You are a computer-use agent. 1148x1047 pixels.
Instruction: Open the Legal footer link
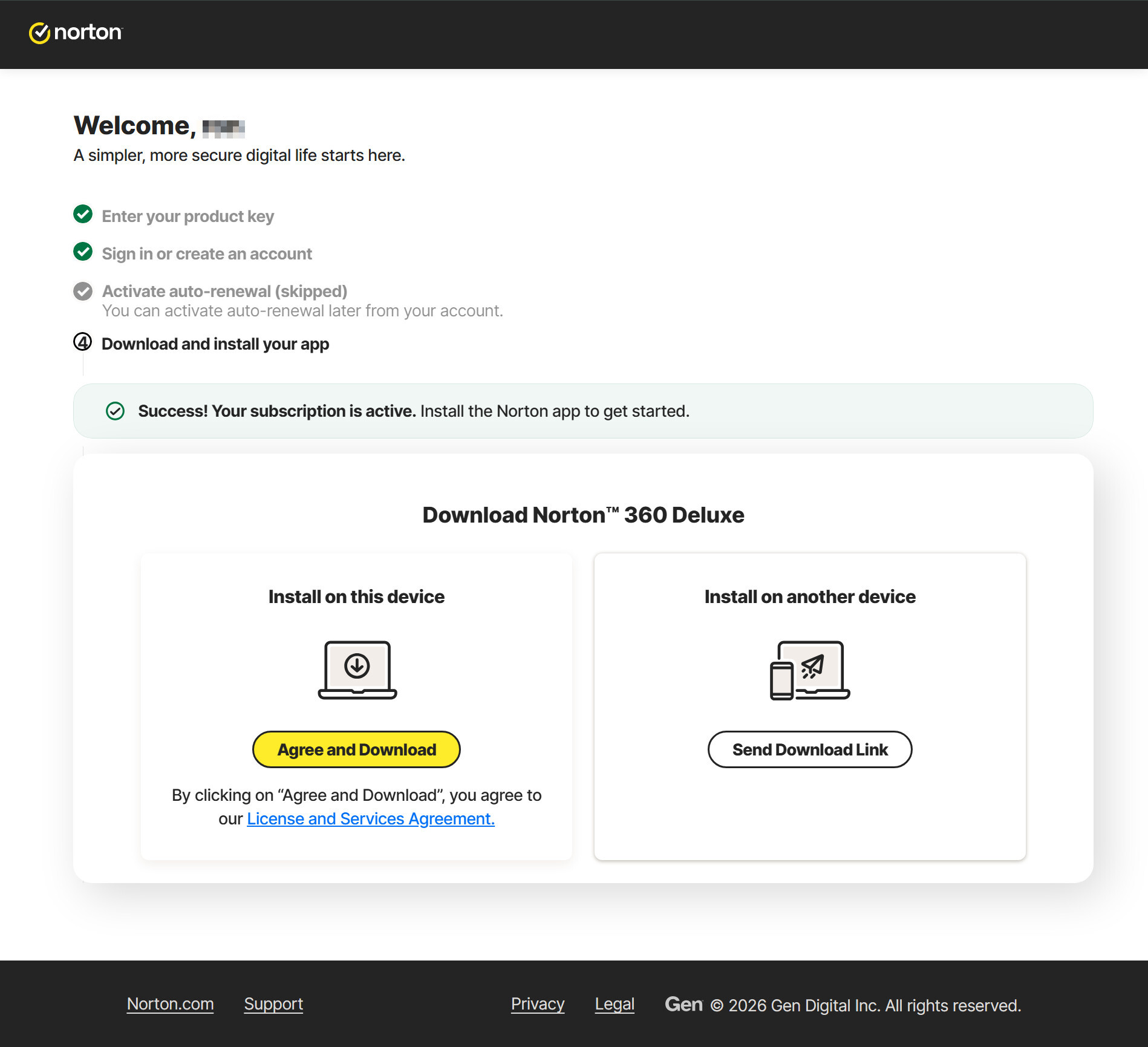pos(615,1004)
